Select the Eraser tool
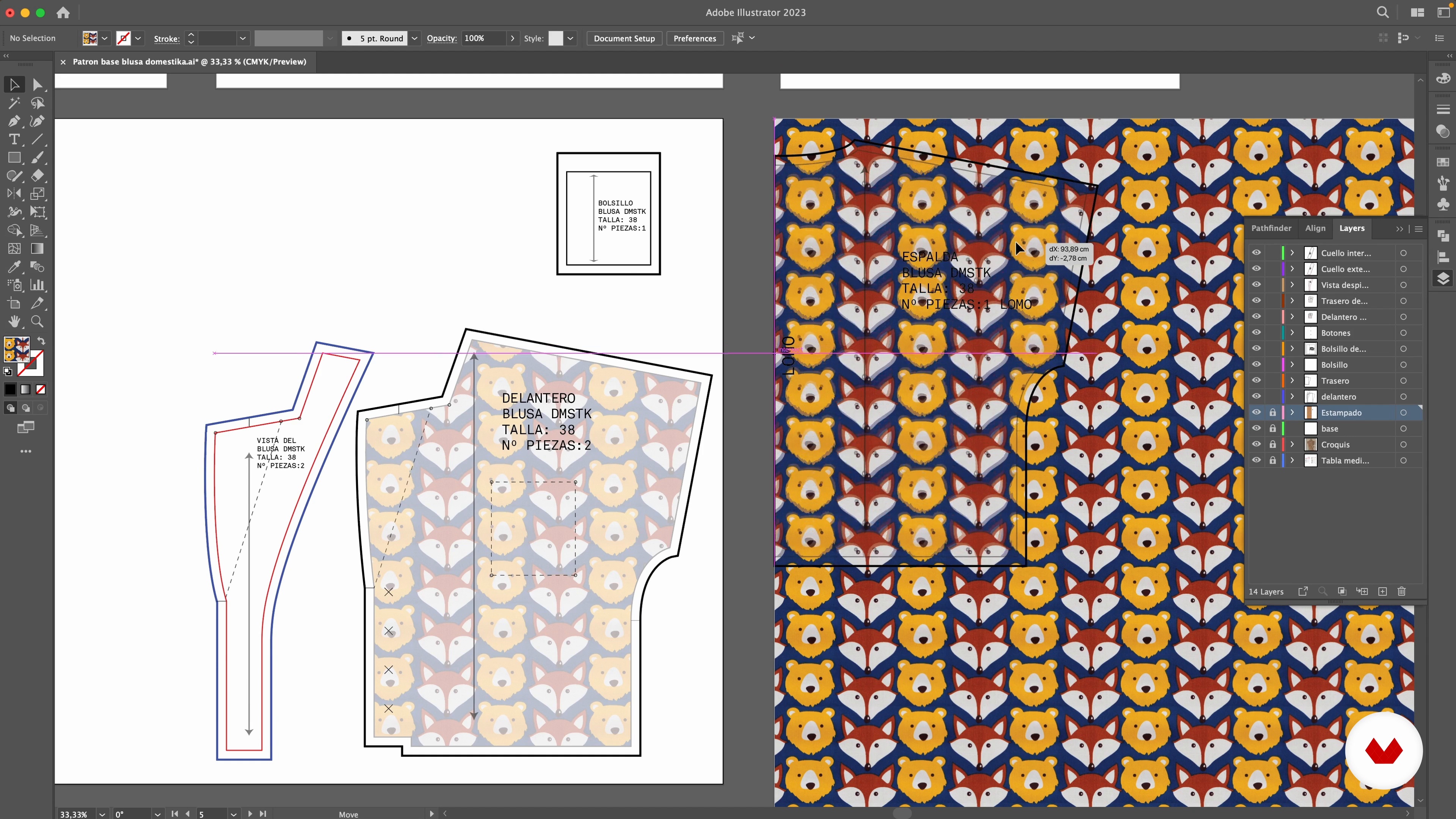The image size is (1456, 819). (37, 176)
